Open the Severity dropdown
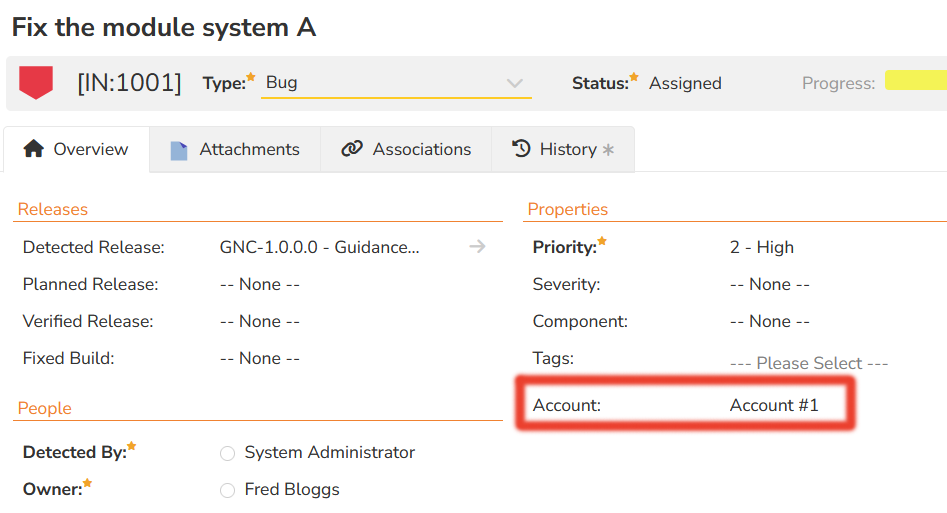The width and height of the screenshot is (947, 513). (769, 285)
